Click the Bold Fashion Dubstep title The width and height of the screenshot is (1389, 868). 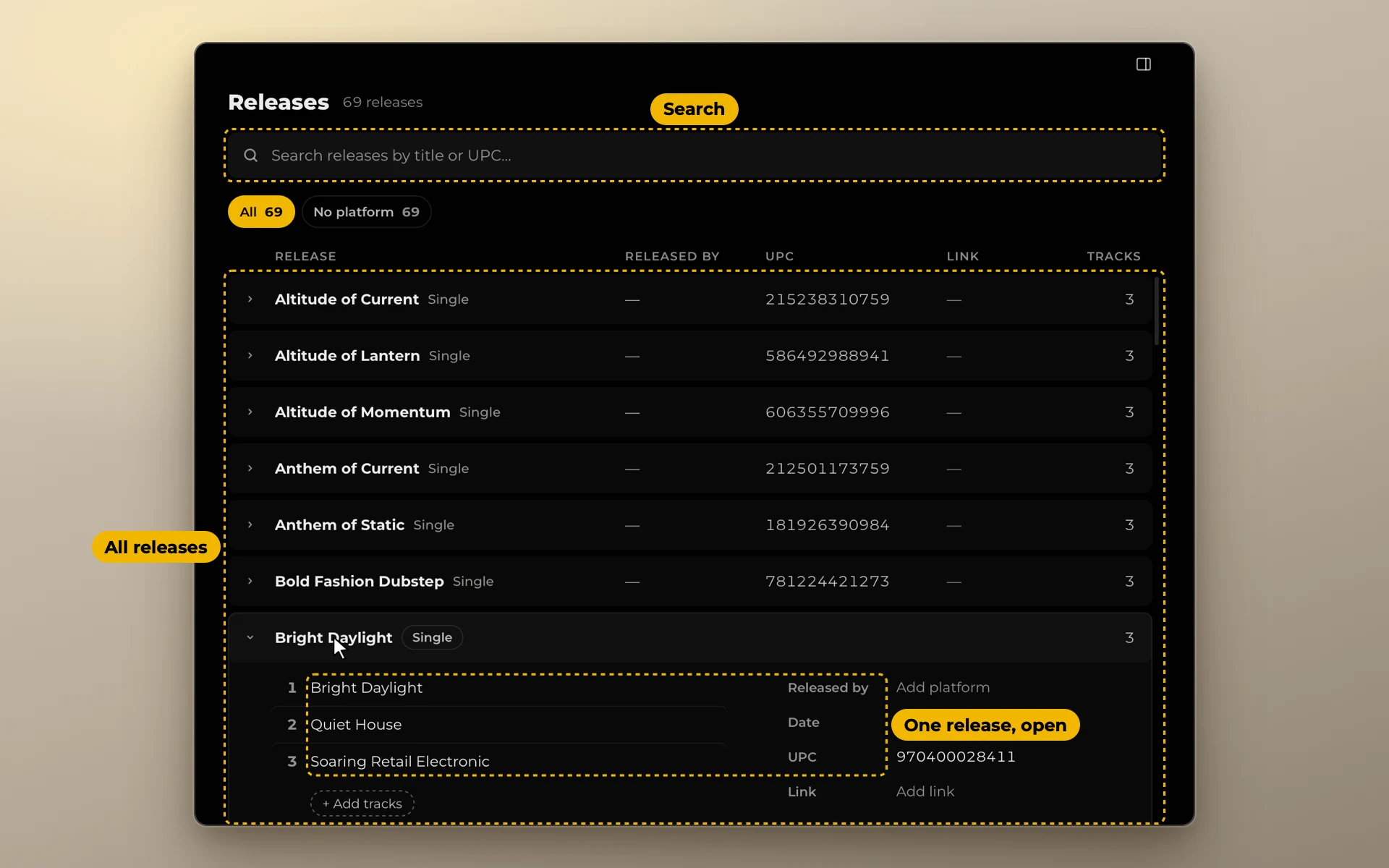coord(360,582)
